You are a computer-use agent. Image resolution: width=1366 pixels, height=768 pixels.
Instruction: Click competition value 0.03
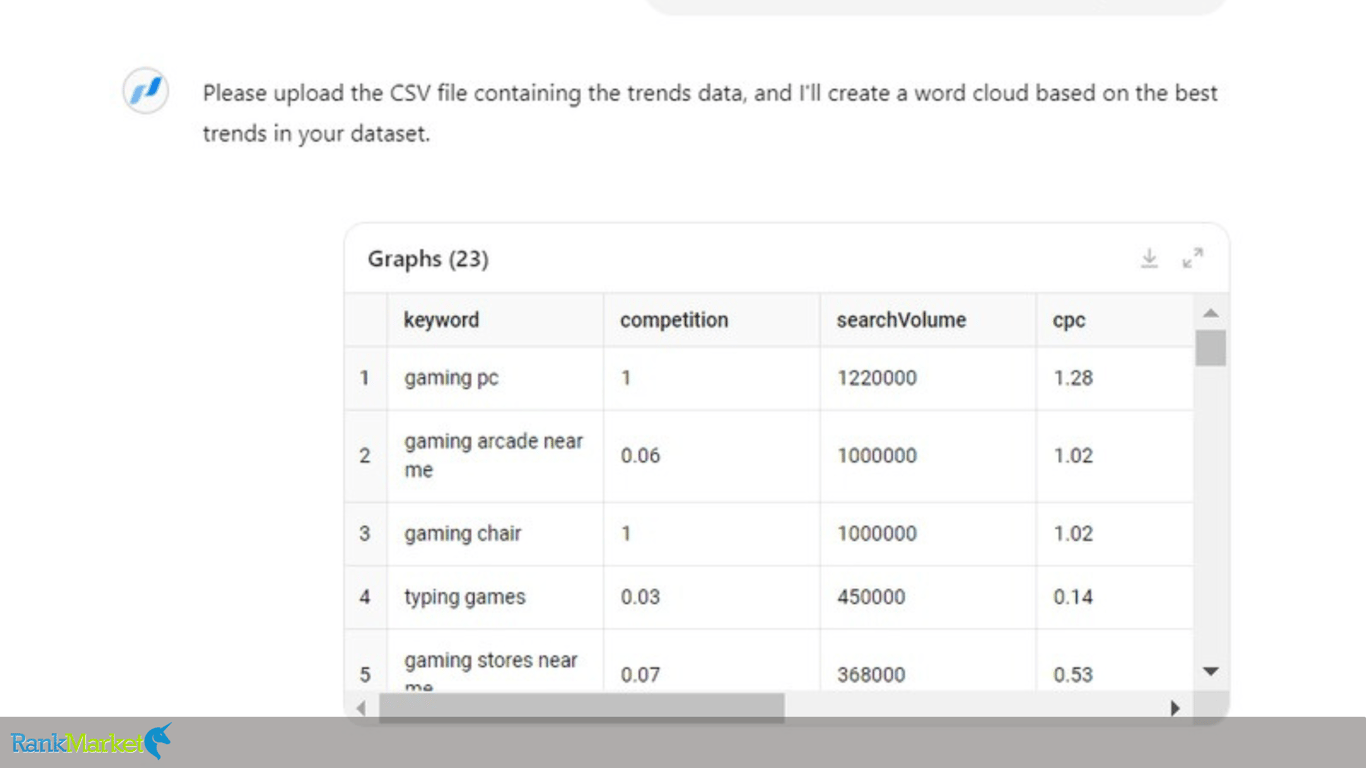click(712, 597)
